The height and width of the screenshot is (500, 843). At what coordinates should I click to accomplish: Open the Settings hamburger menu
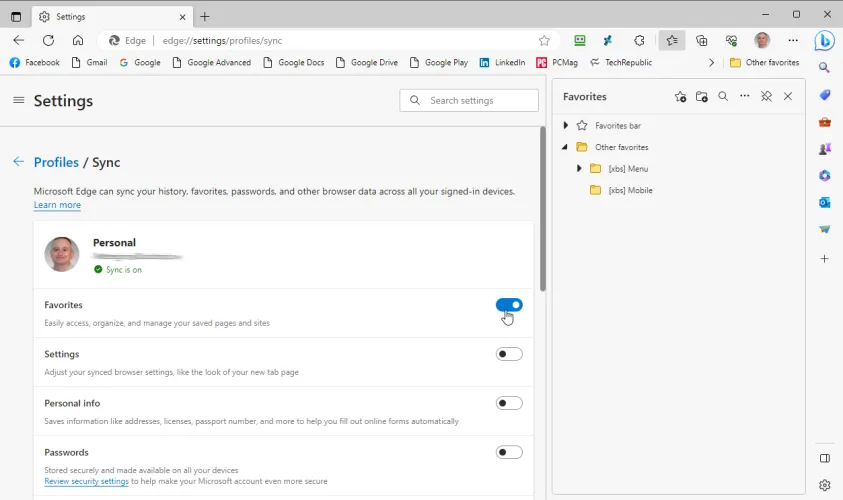(18, 101)
